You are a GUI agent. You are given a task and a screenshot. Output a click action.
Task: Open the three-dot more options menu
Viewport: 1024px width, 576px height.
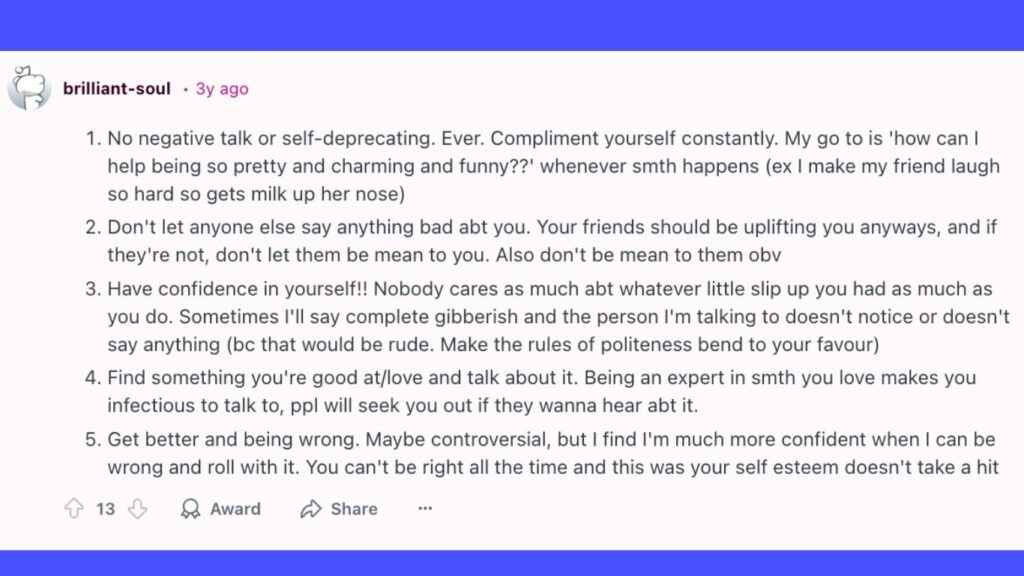tap(425, 509)
